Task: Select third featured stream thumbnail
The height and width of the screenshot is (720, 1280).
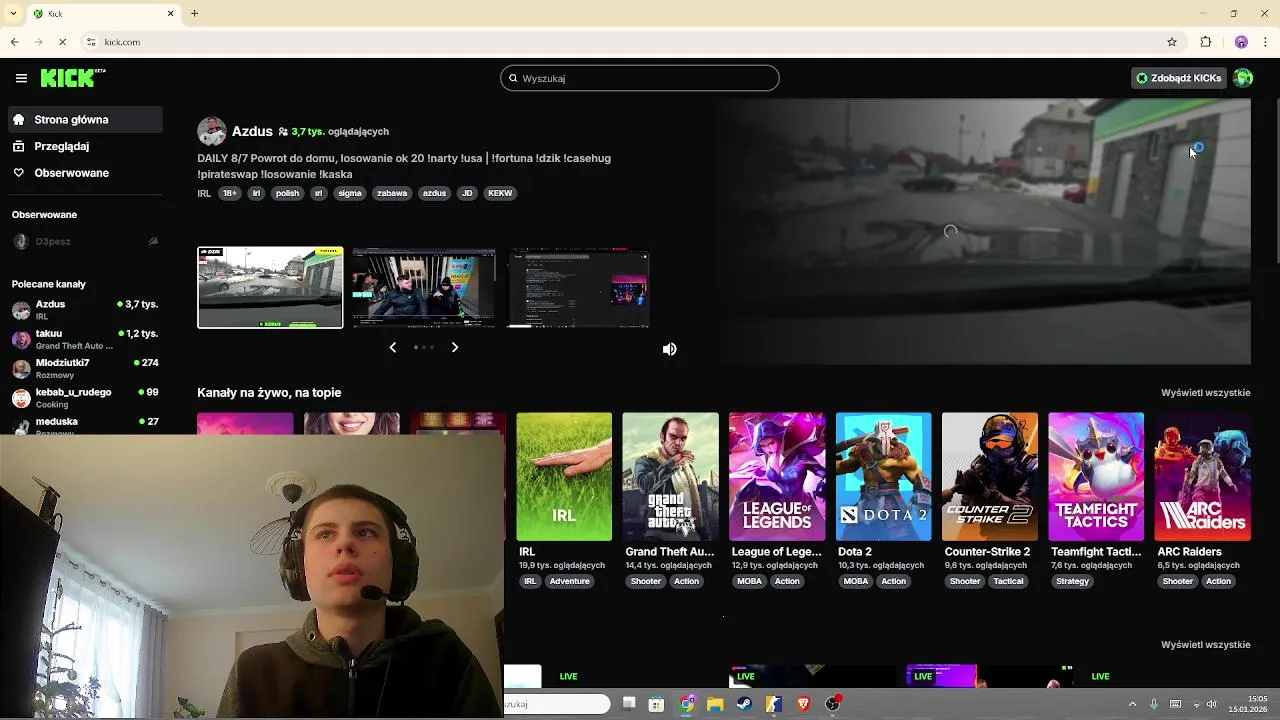Action: click(x=578, y=287)
